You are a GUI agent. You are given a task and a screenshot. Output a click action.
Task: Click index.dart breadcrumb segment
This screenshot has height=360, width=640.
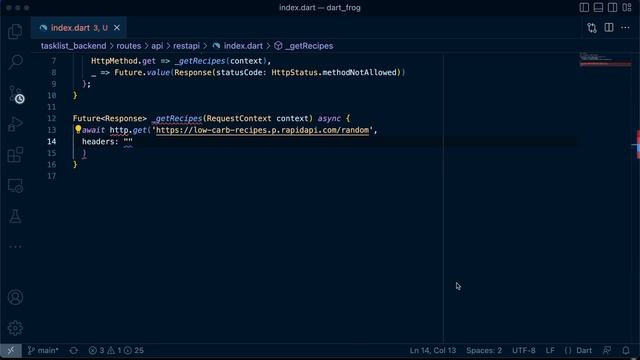(243, 46)
